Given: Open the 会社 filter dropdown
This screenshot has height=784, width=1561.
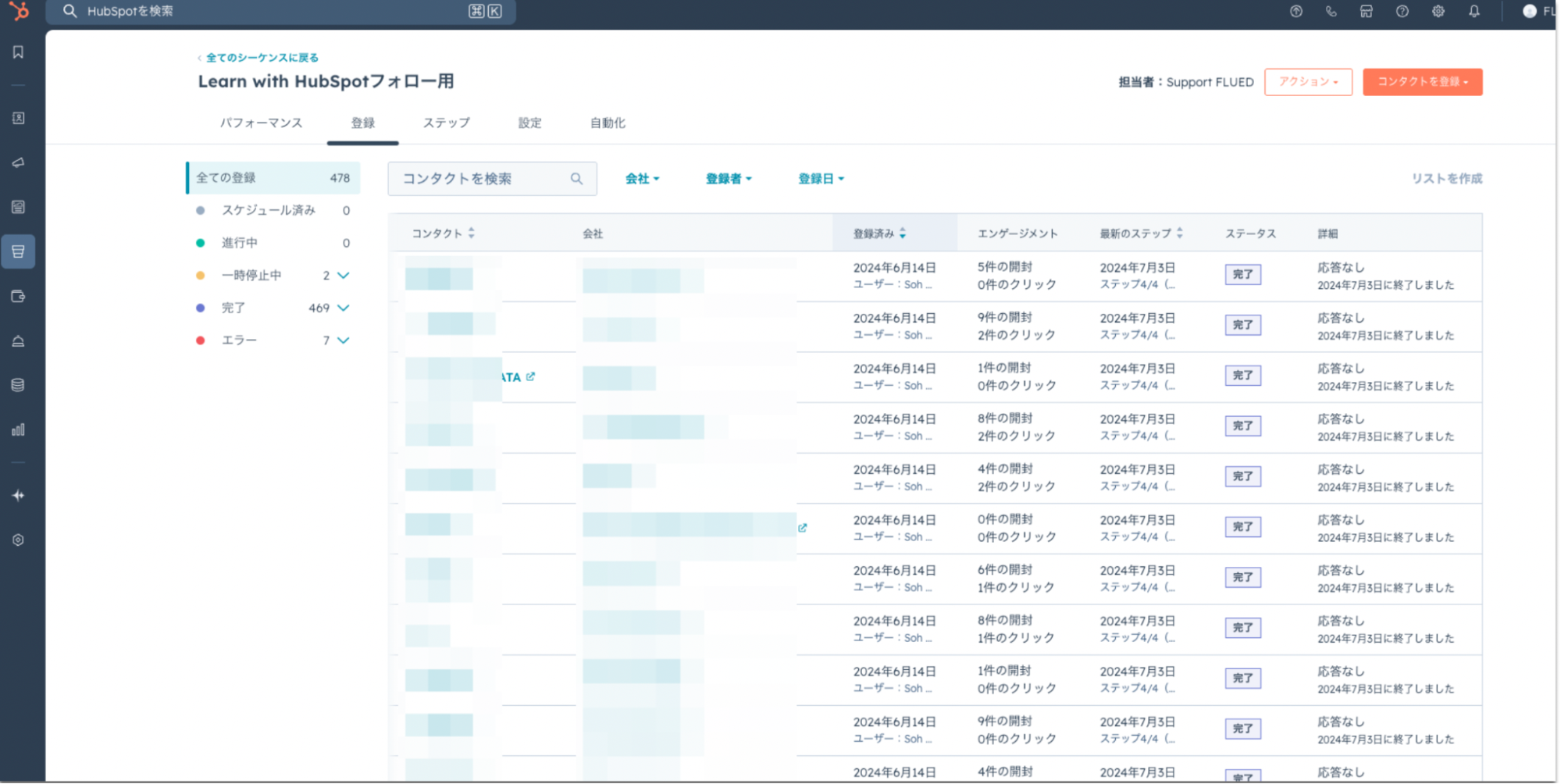Looking at the screenshot, I should point(642,179).
